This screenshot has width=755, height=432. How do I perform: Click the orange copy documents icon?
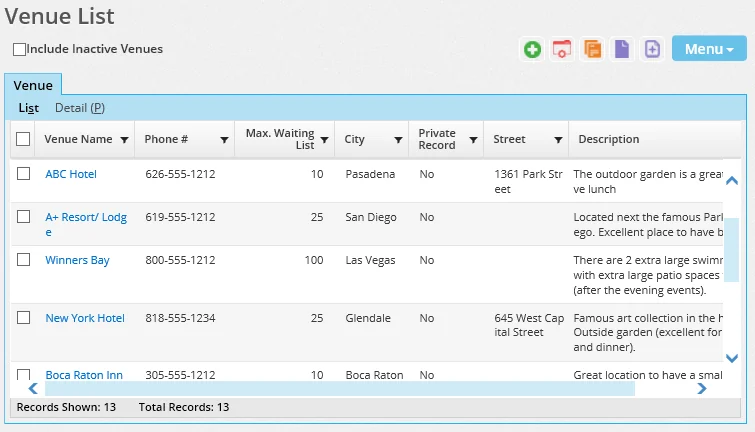point(592,49)
